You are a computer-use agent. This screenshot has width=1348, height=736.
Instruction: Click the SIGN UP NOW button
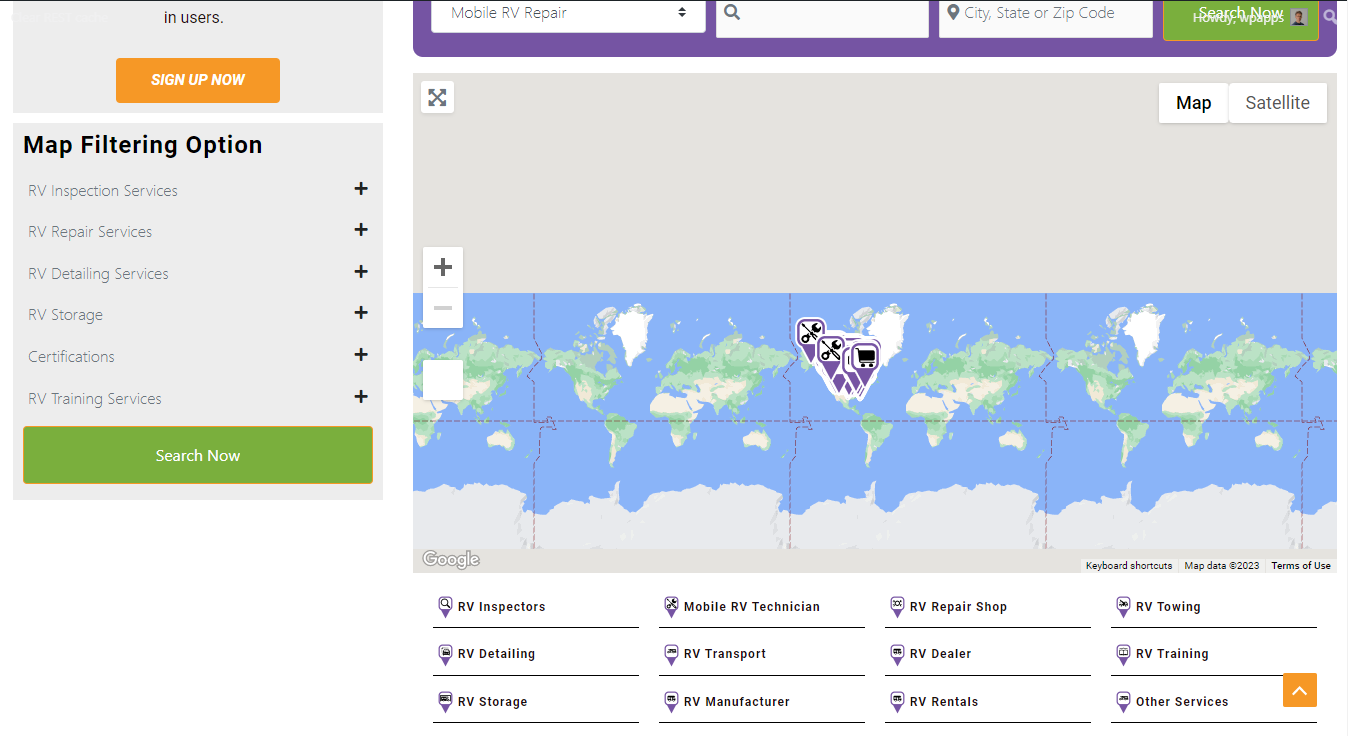pyautogui.click(x=198, y=80)
